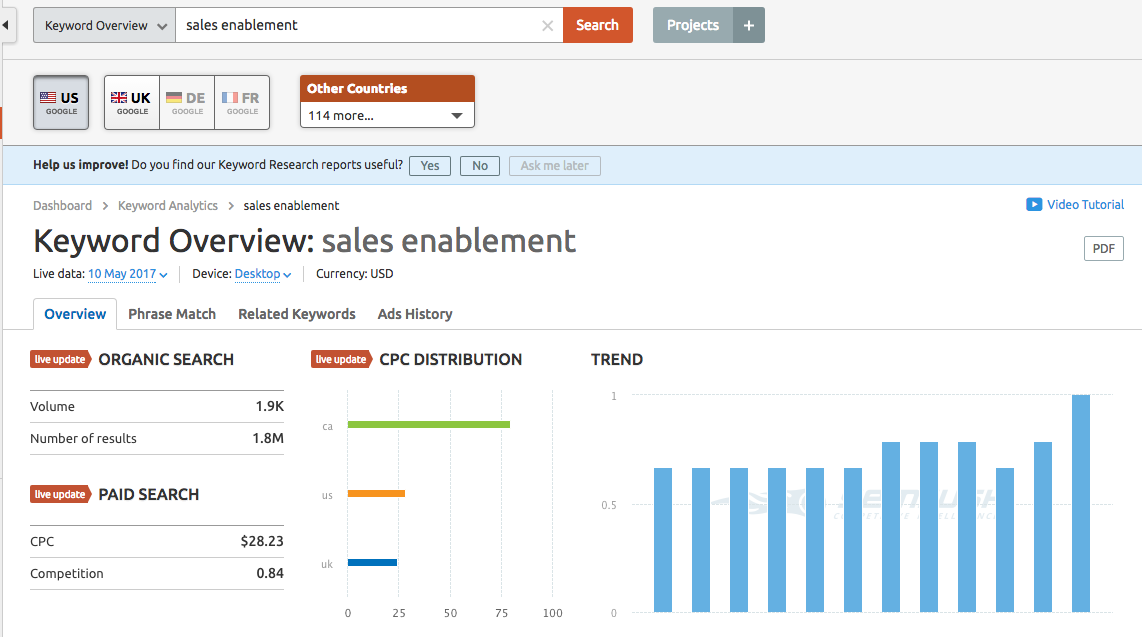Viewport: 1142px width, 637px height.
Task: Collapse the left sidebar arrow
Action: [x=7, y=25]
